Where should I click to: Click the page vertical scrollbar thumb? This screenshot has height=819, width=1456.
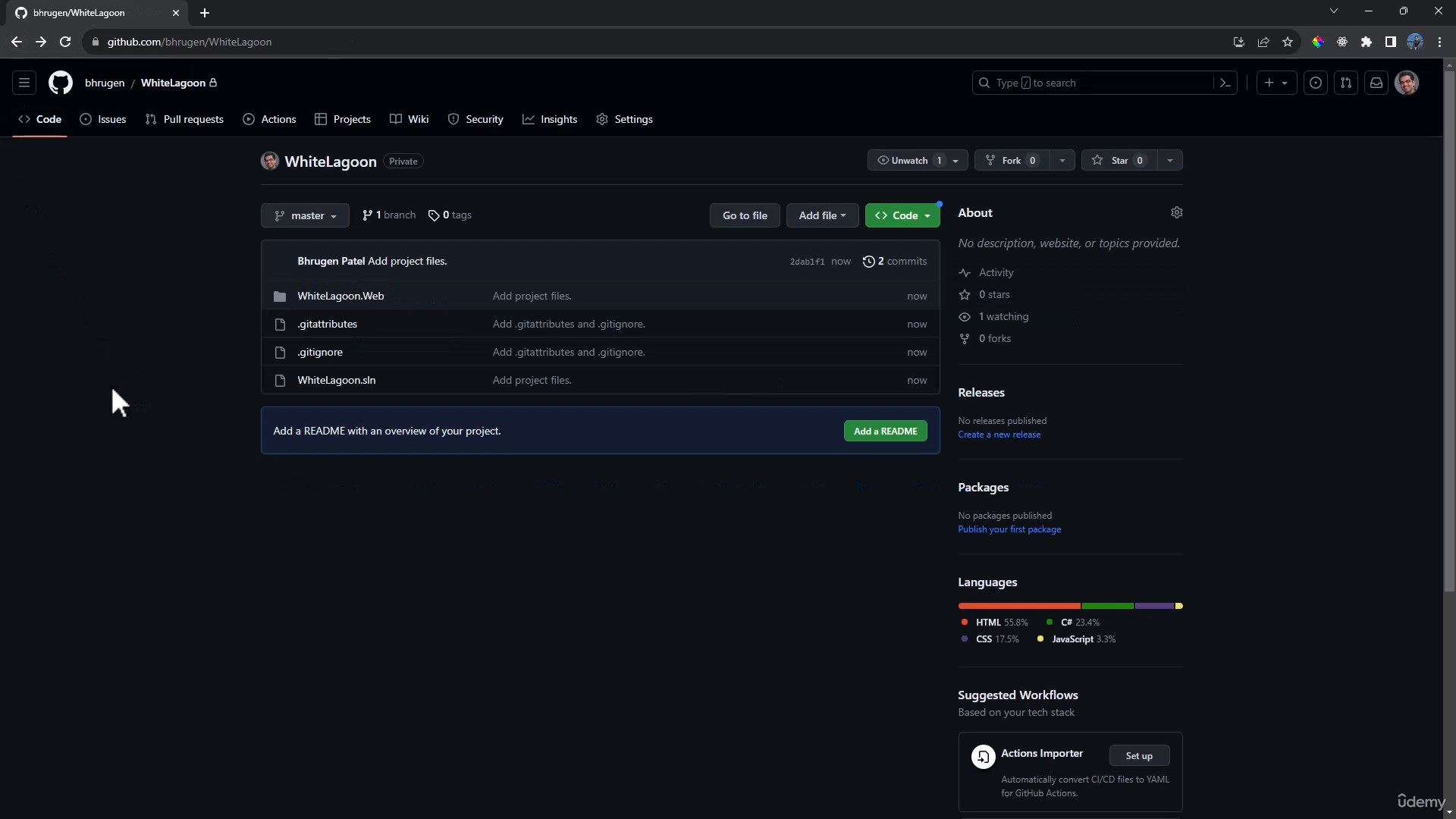pos(1449,331)
